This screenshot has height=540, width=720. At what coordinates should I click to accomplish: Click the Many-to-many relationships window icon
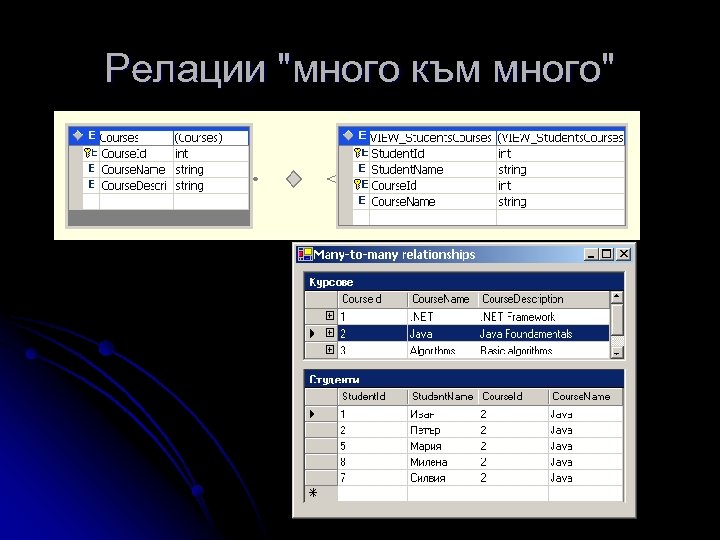point(305,254)
